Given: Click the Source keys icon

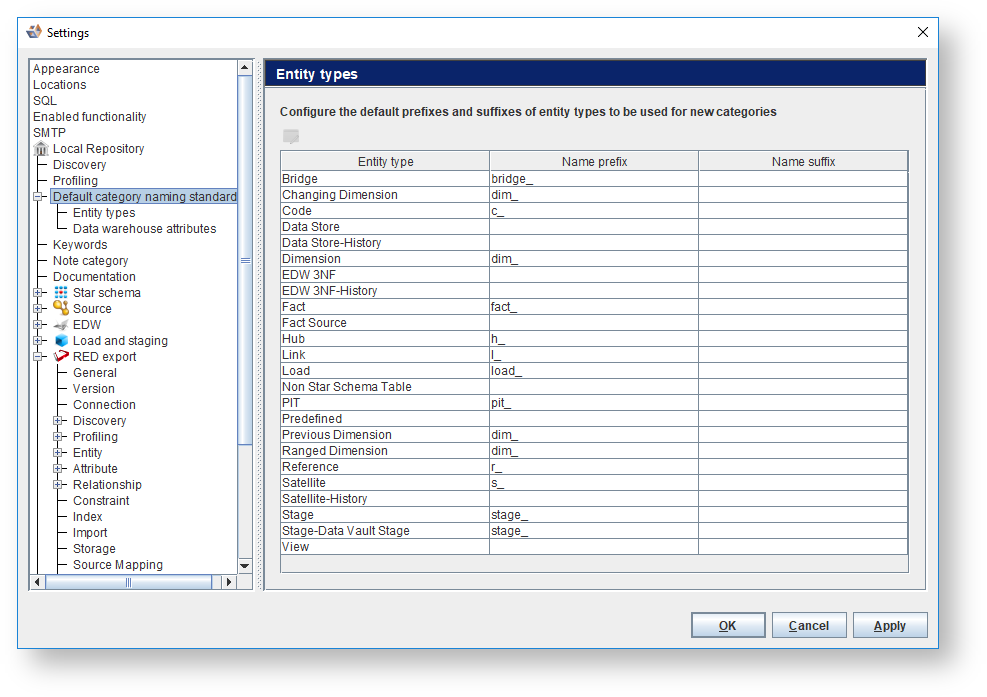Looking at the screenshot, I should click(x=61, y=308).
